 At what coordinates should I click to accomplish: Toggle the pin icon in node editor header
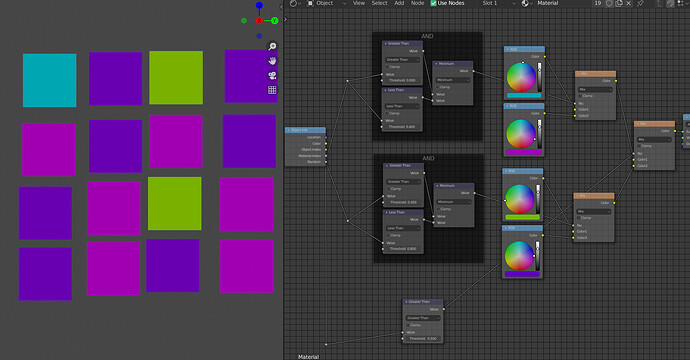640,3
